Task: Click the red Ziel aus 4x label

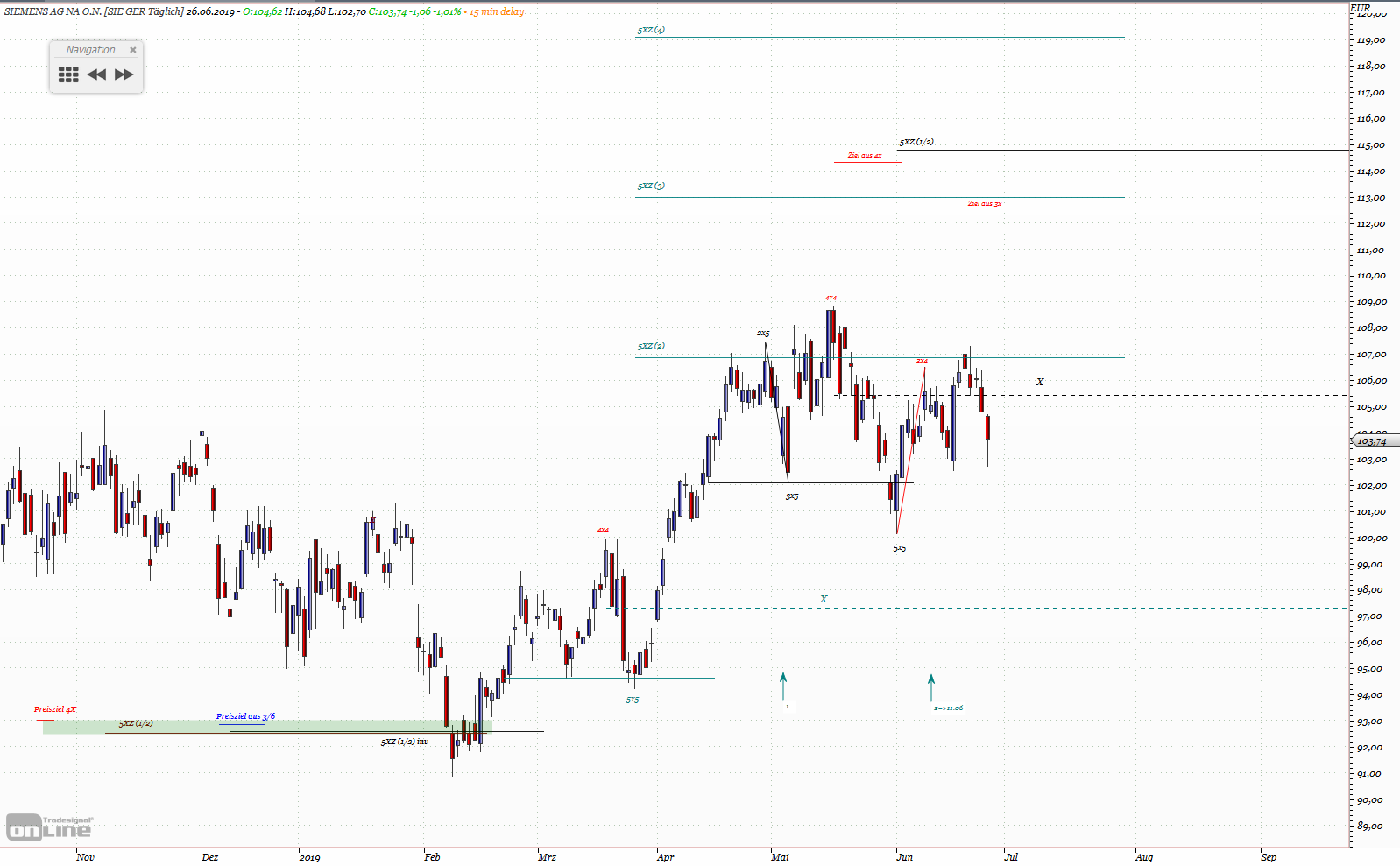Action: pyautogui.click(x=865, y=155)
